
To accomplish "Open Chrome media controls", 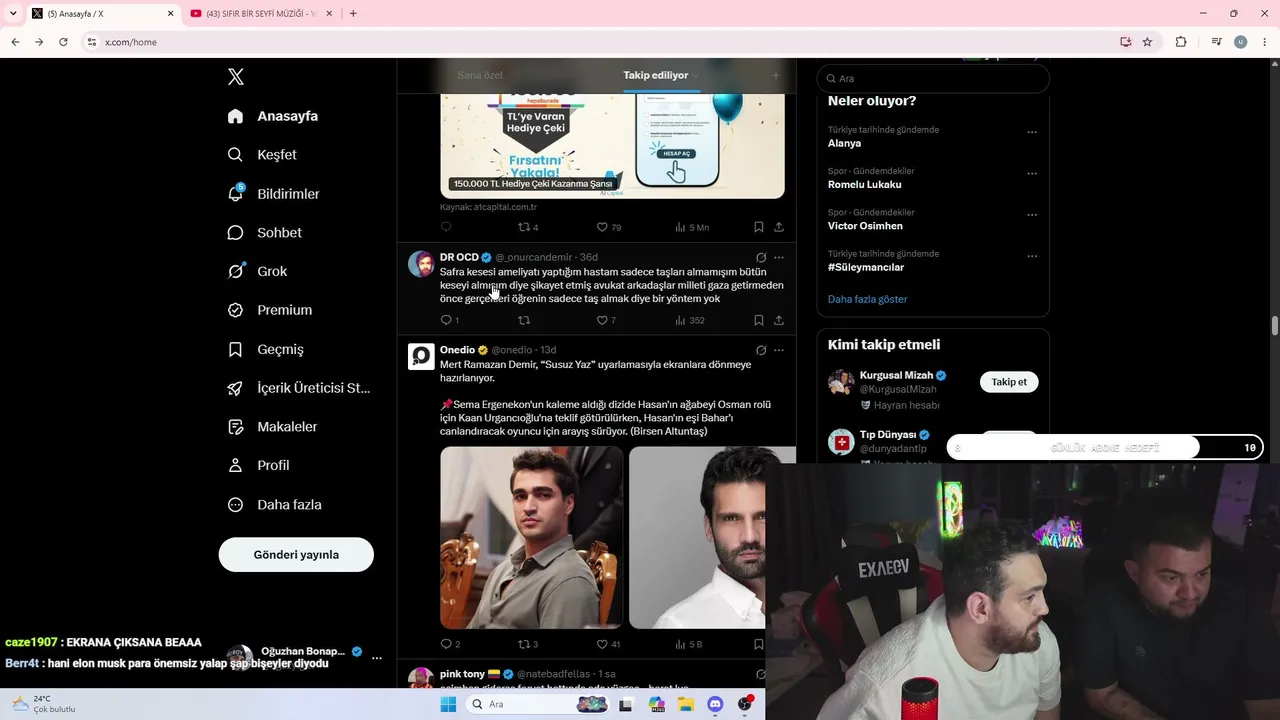I will click(1216, 42).
